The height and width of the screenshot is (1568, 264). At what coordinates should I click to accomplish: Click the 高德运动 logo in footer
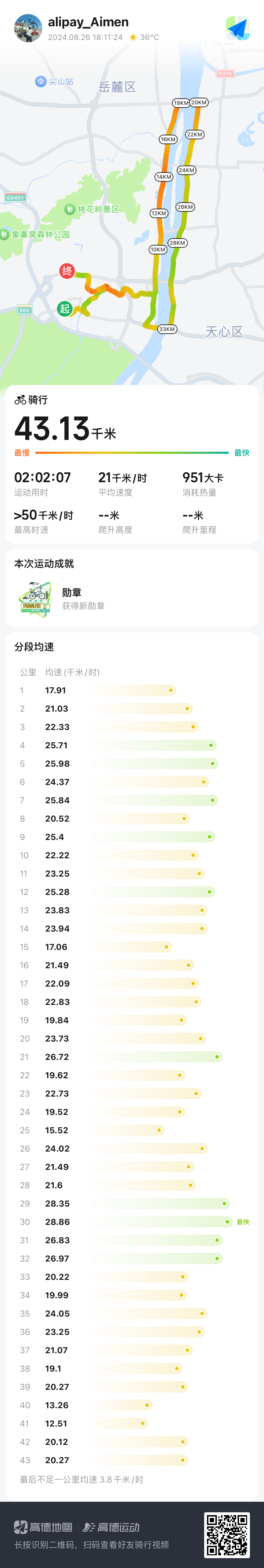pos(111,1527)
